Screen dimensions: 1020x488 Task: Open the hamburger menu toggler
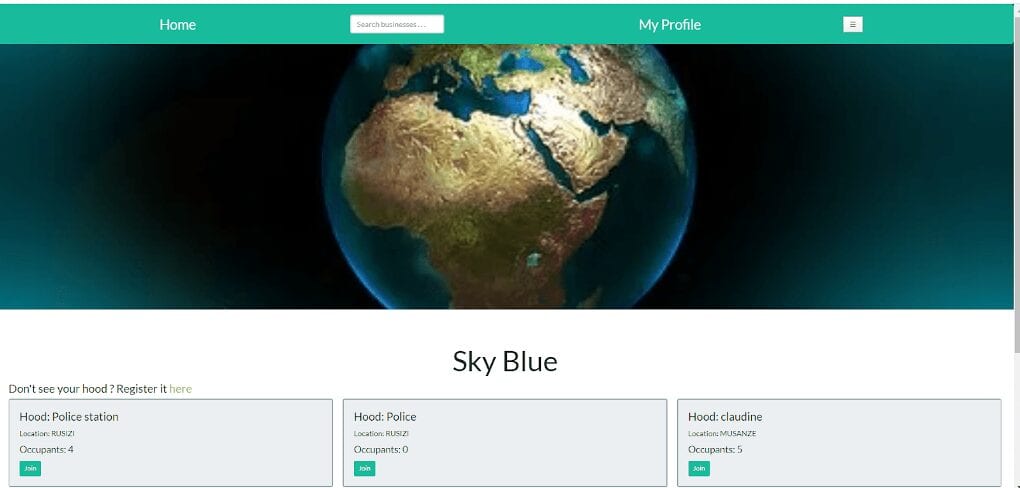(x=853, y=25)
